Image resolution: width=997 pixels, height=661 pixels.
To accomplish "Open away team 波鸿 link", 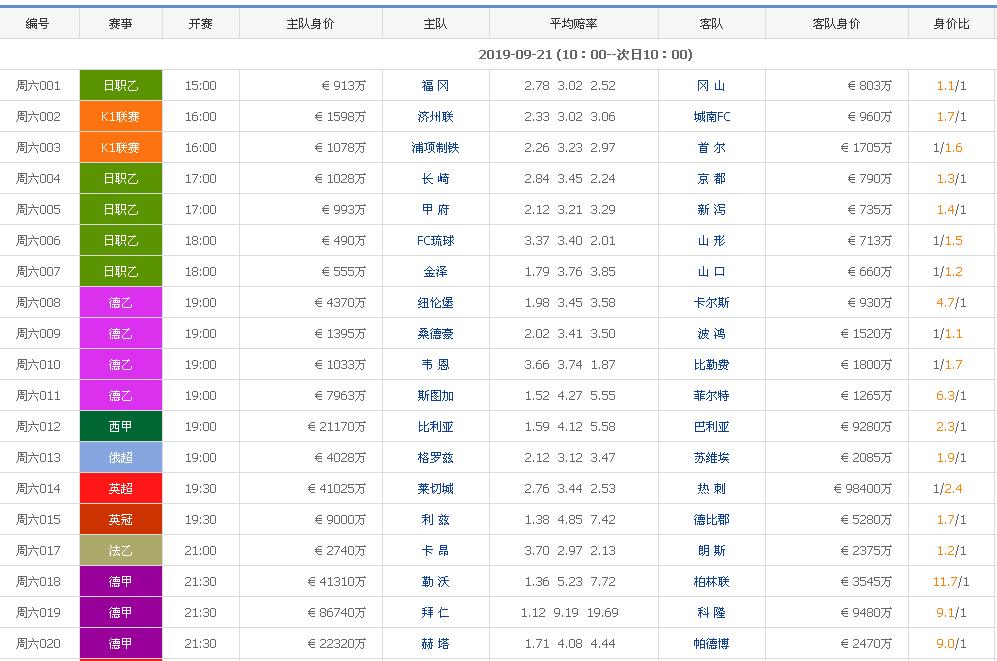I will tap(711, 334).
